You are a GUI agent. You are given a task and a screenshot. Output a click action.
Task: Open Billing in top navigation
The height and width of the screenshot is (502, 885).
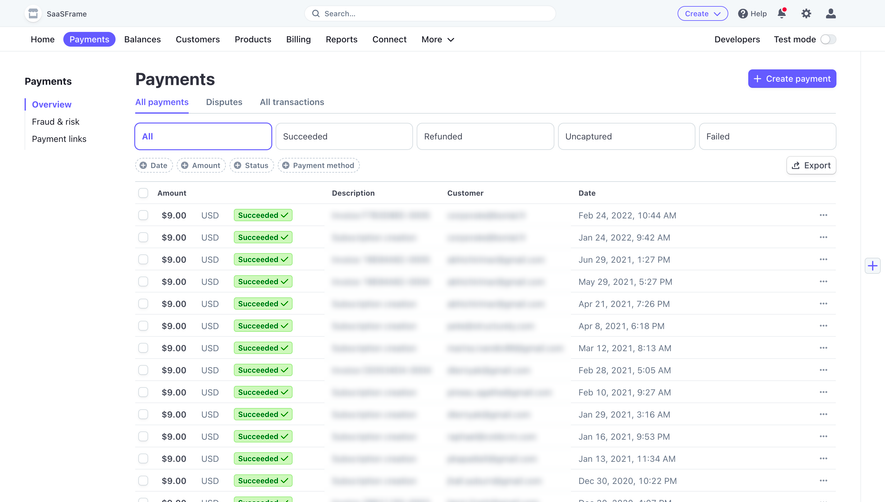[x=298, y=40]
